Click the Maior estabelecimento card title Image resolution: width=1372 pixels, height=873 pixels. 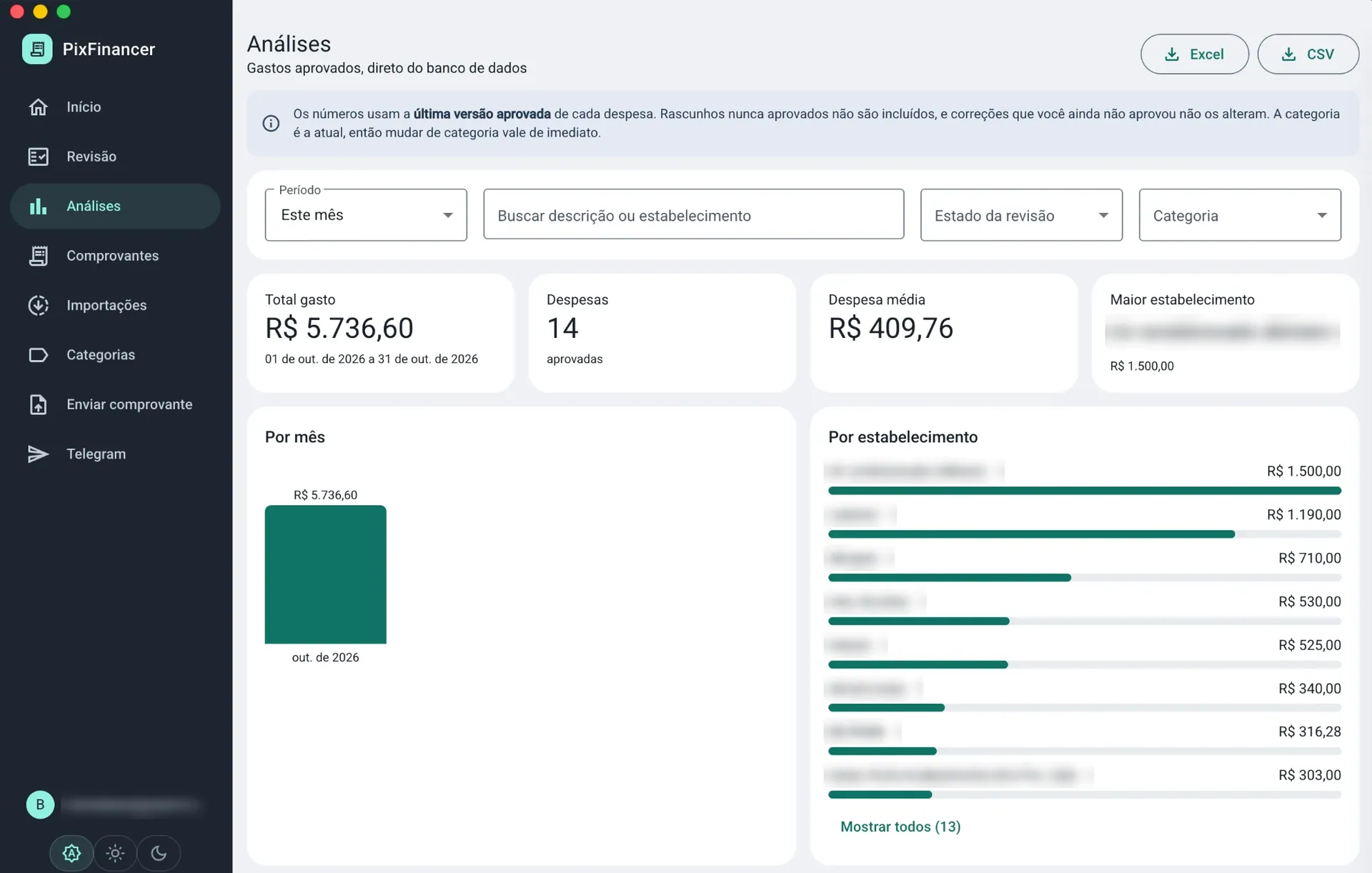click(1182, 300)
